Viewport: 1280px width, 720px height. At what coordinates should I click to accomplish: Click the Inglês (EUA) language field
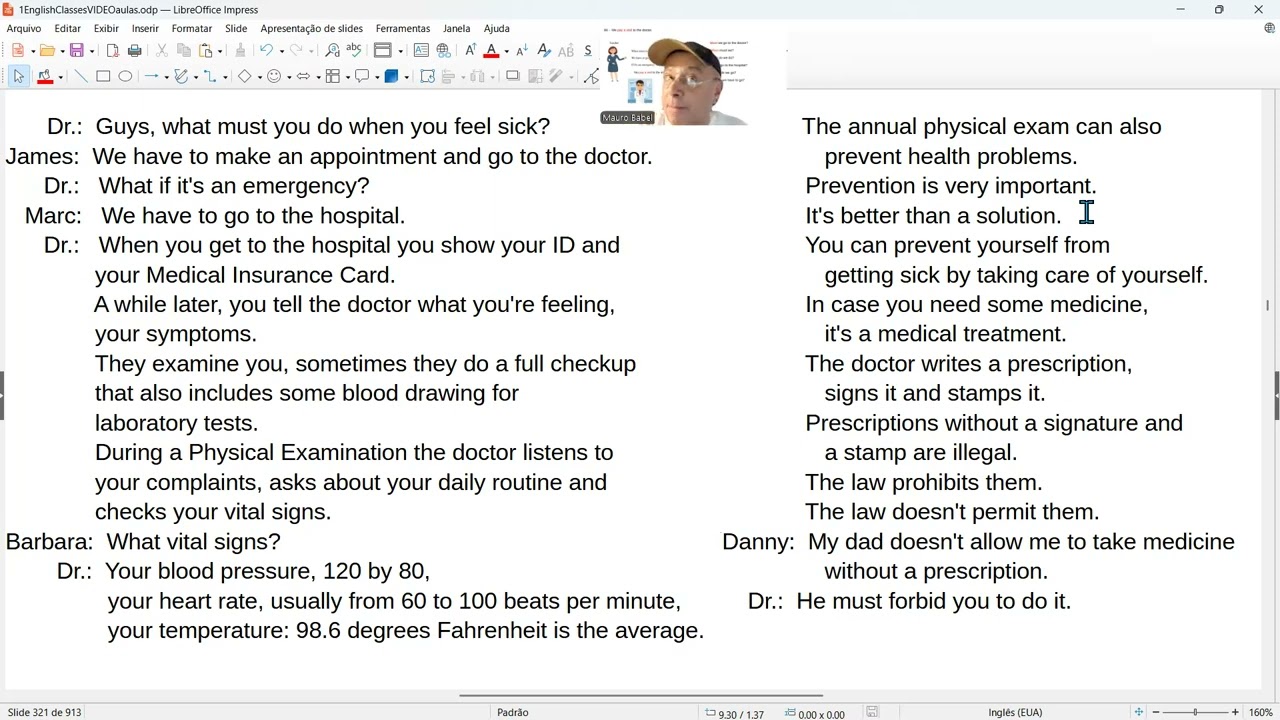[1015, 712]
